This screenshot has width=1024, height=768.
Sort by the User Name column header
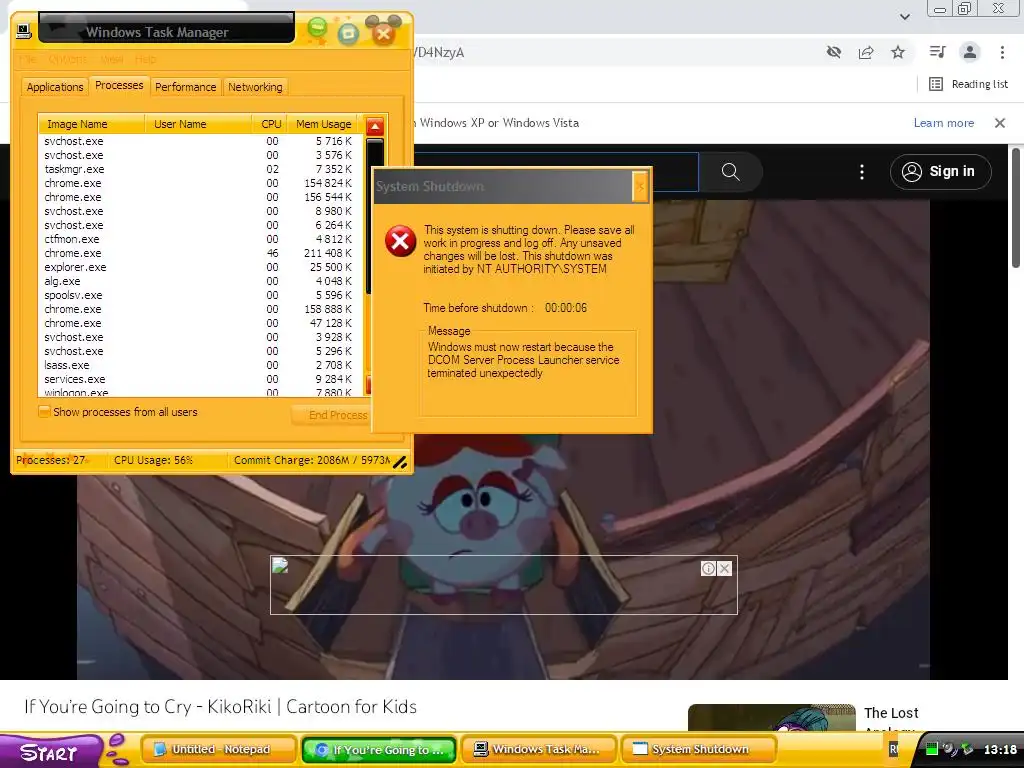[x=199, y=124]
